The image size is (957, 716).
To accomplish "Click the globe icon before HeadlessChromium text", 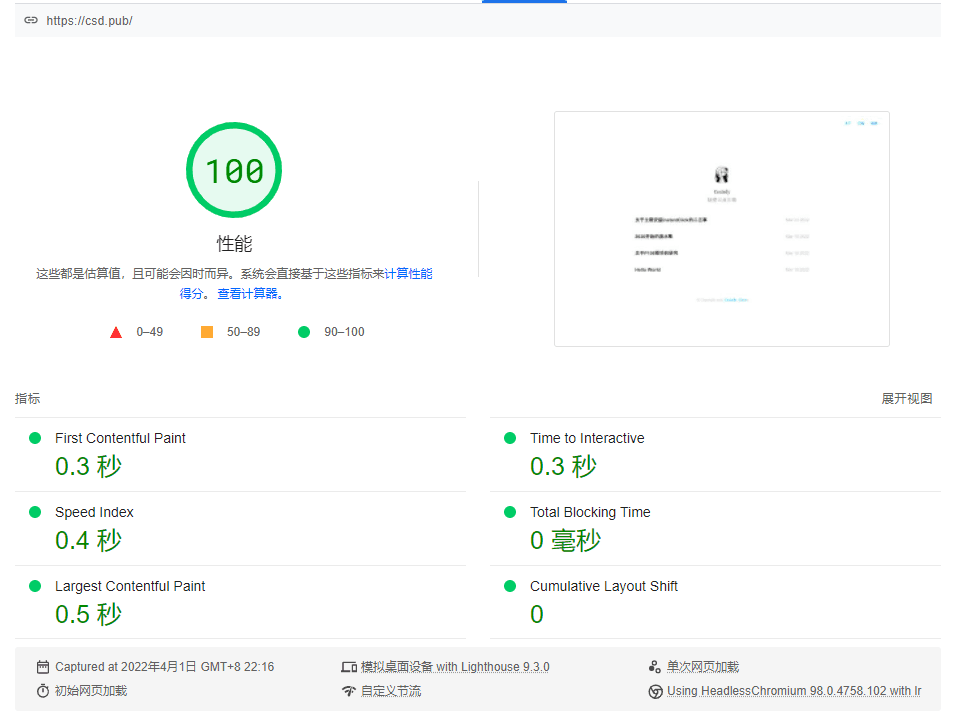I will click(656, 690).
